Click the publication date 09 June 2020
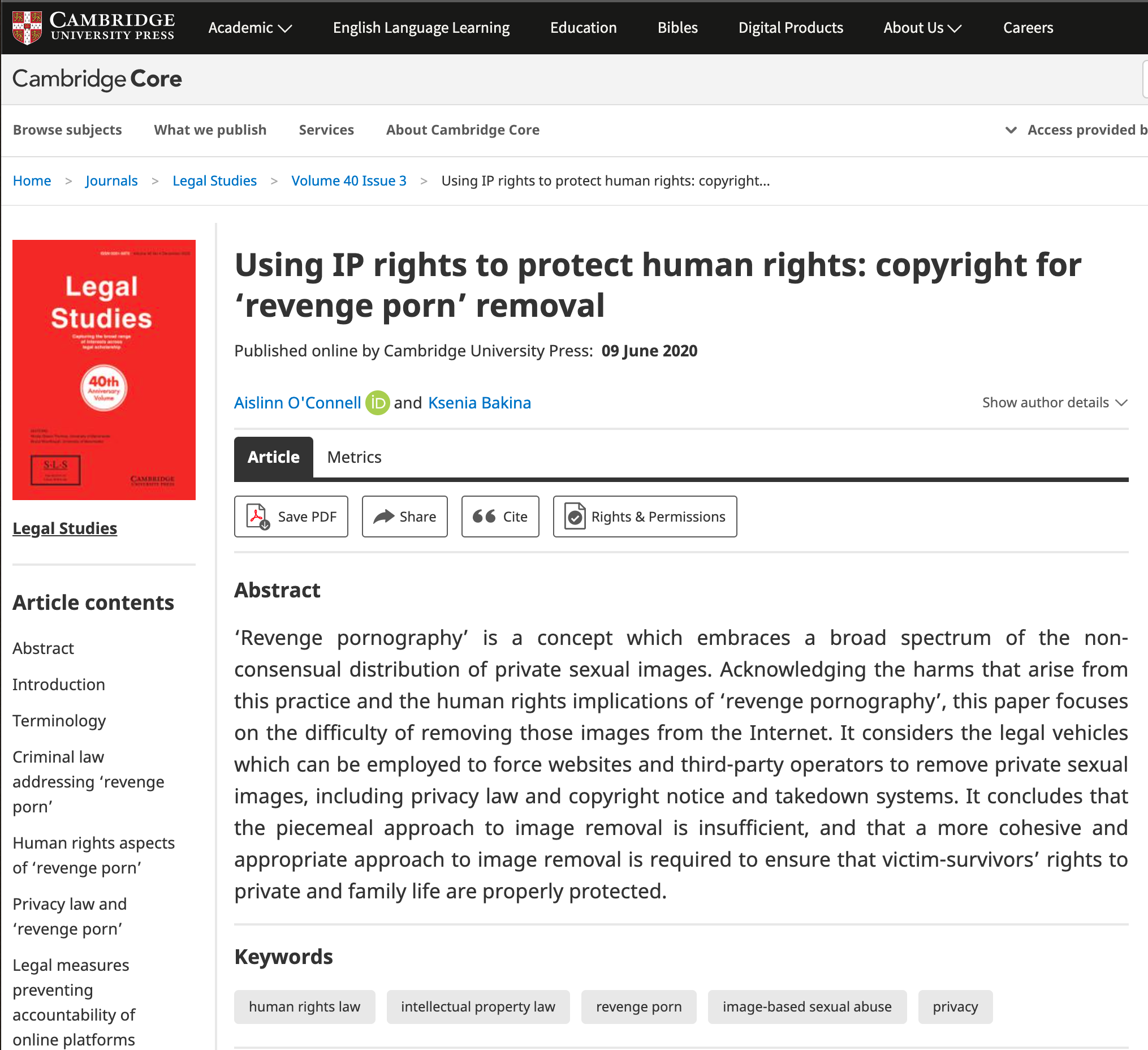Screen dimensions: 1148x1050 pos(649,351)
